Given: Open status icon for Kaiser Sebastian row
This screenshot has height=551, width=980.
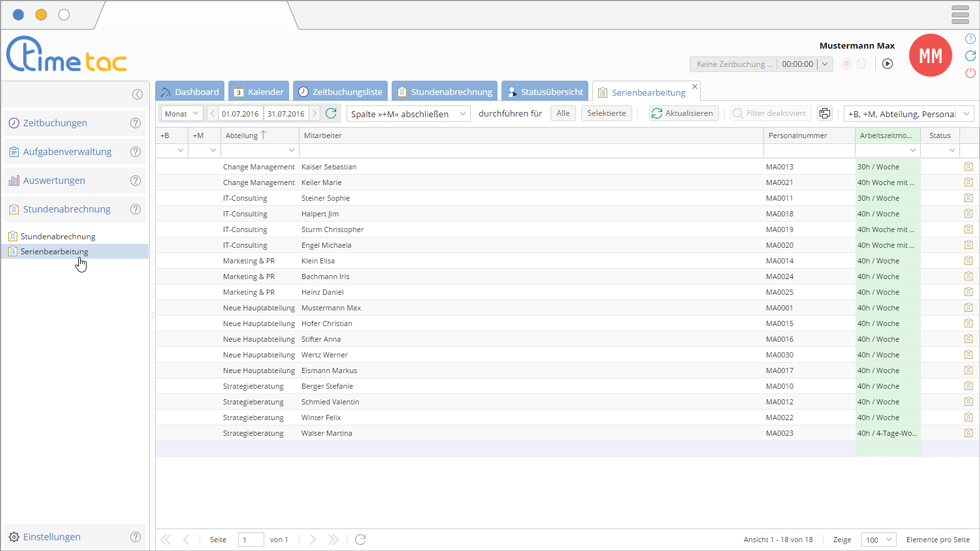Looking at the screenshot, I should [x=968, y=167].
